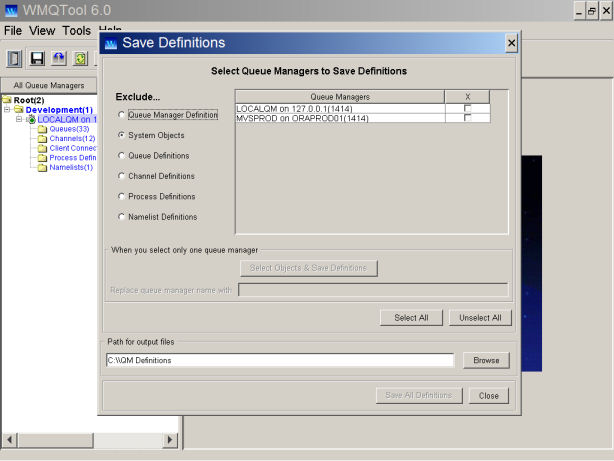
Task: Click the tree panel scrollbar right arrow
Action: [x=170, y=440]
